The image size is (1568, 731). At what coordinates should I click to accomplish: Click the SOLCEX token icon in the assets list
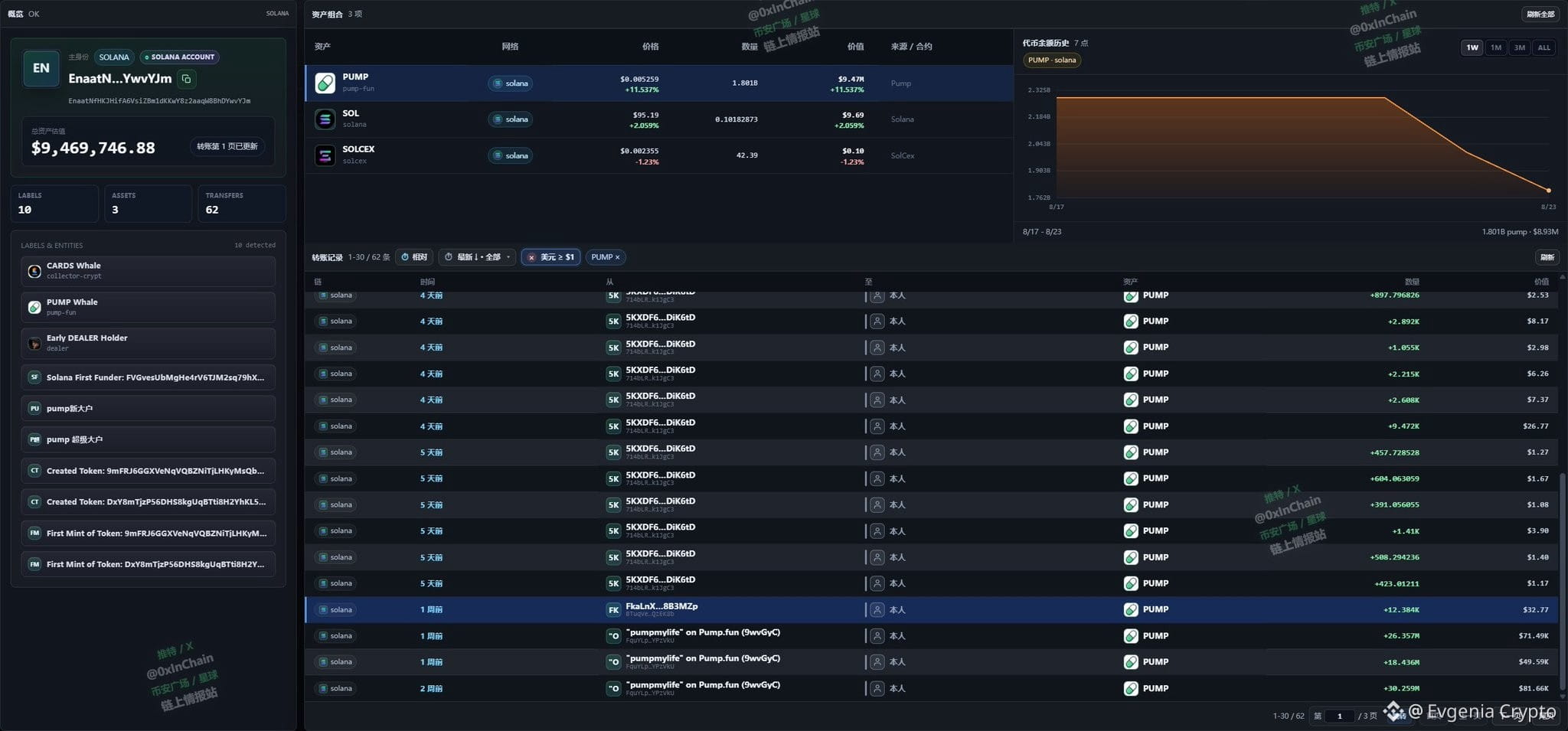(325, 155)
